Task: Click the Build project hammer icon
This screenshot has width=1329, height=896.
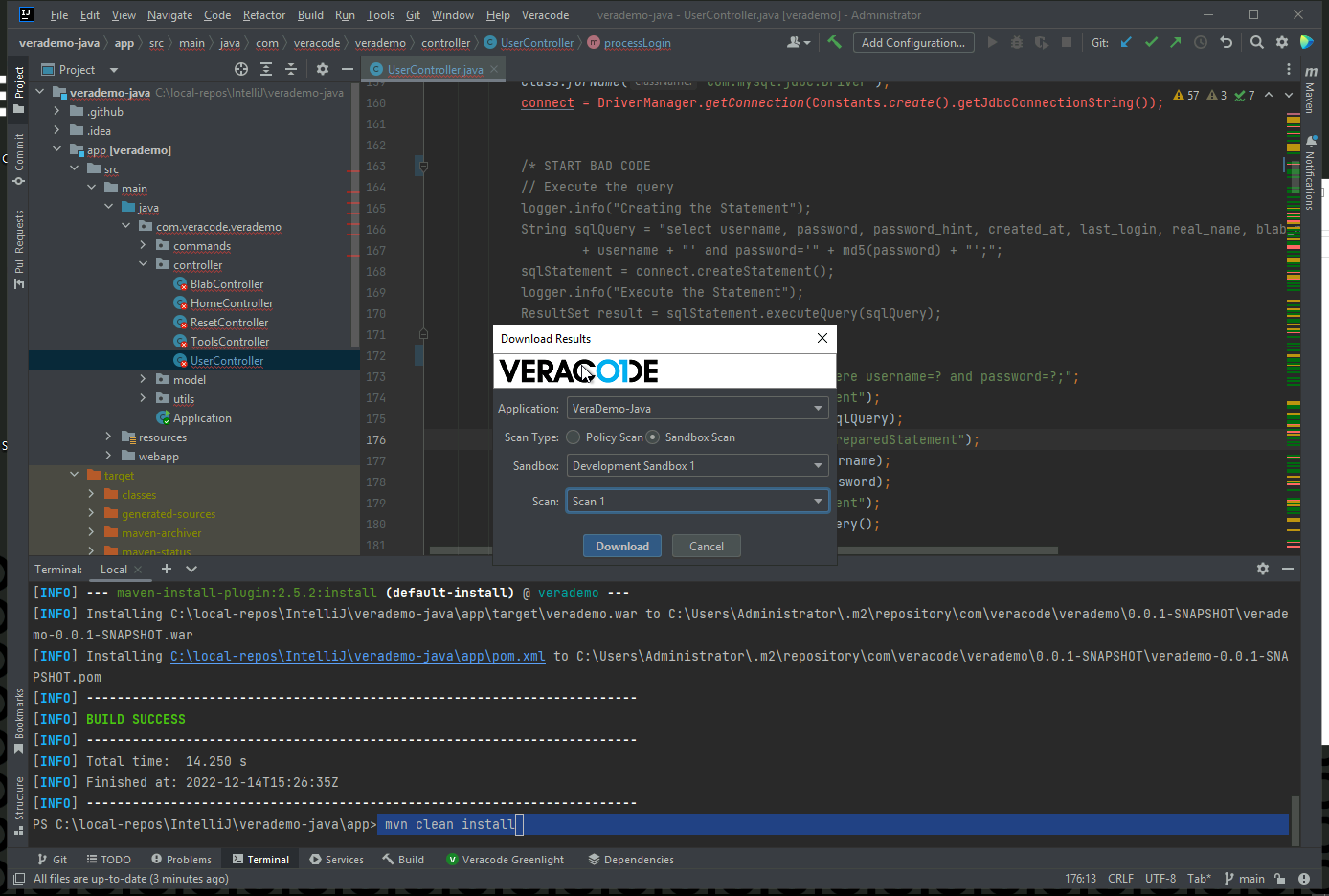Action: coord(834,42)
